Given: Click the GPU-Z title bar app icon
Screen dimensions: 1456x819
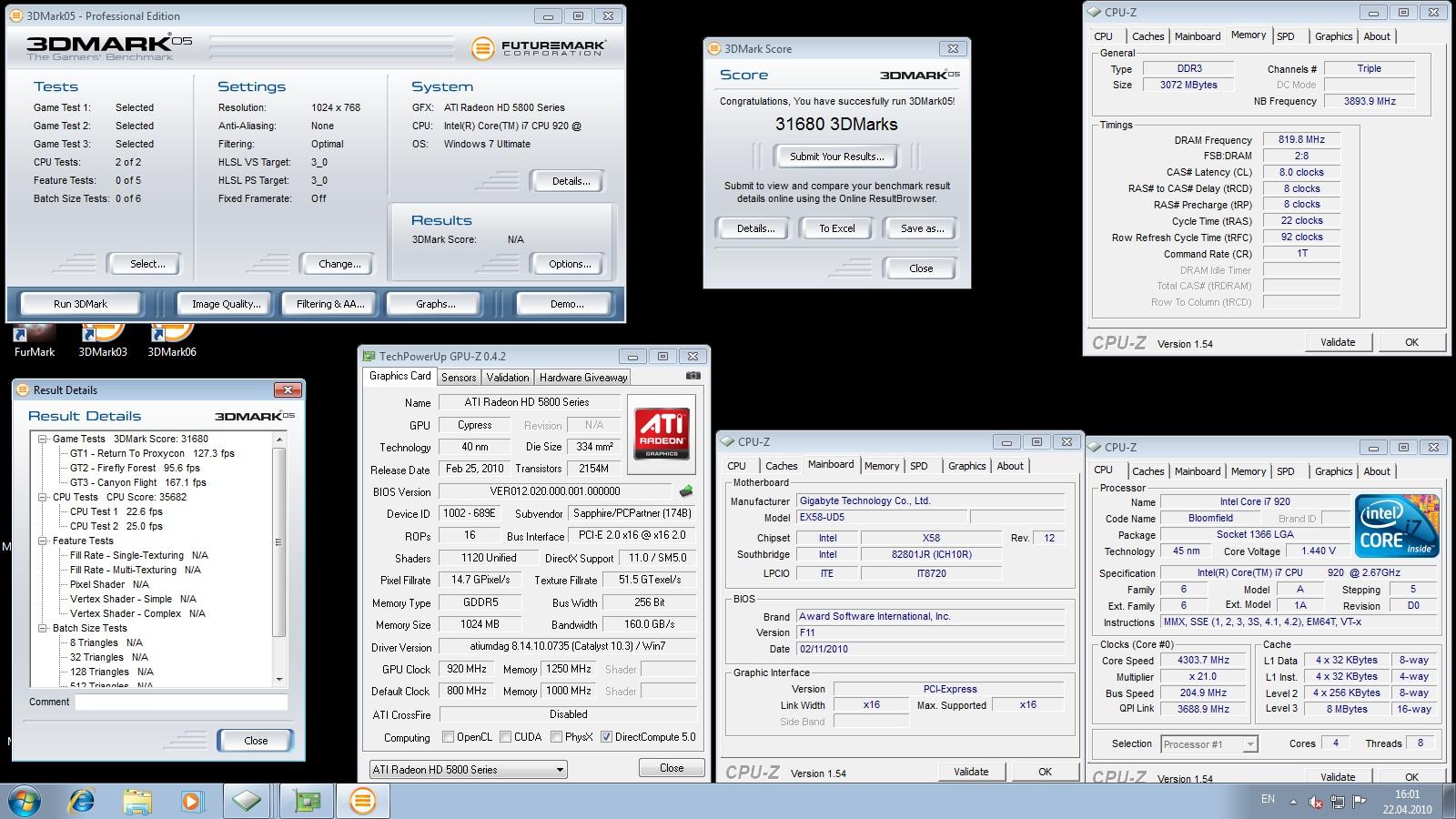Looking at the screenshot, I should pos(369,357).
